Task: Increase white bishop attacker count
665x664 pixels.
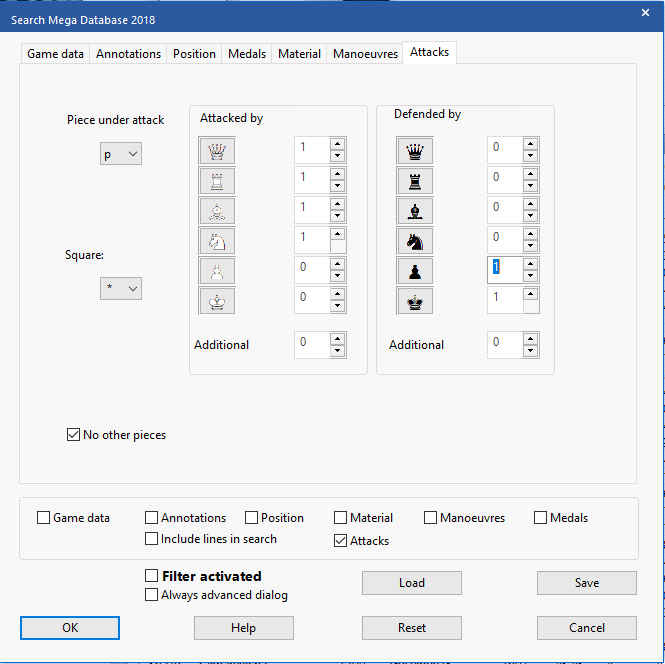Action: (338, 204)
